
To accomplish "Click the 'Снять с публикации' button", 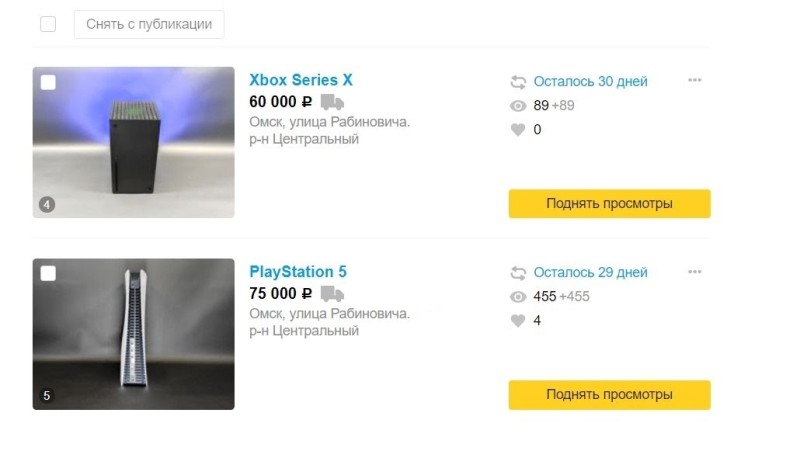I will pyautogui.click(x=149, y=24).
